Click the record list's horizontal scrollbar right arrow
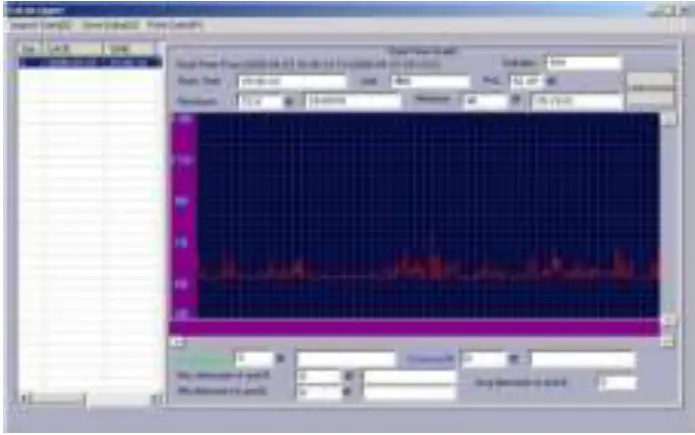 coord(156,399)
